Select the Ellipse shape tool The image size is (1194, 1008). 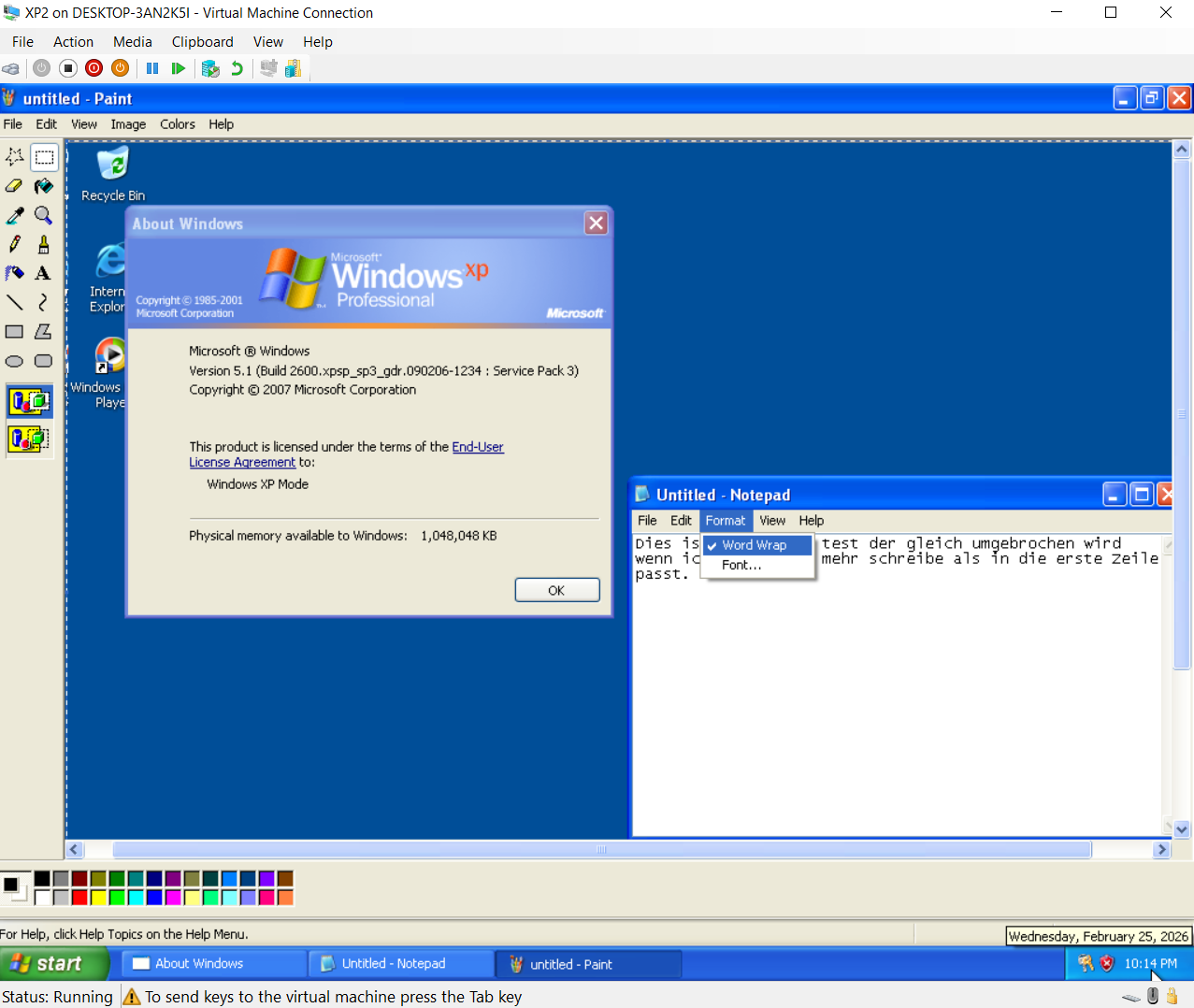15,361
